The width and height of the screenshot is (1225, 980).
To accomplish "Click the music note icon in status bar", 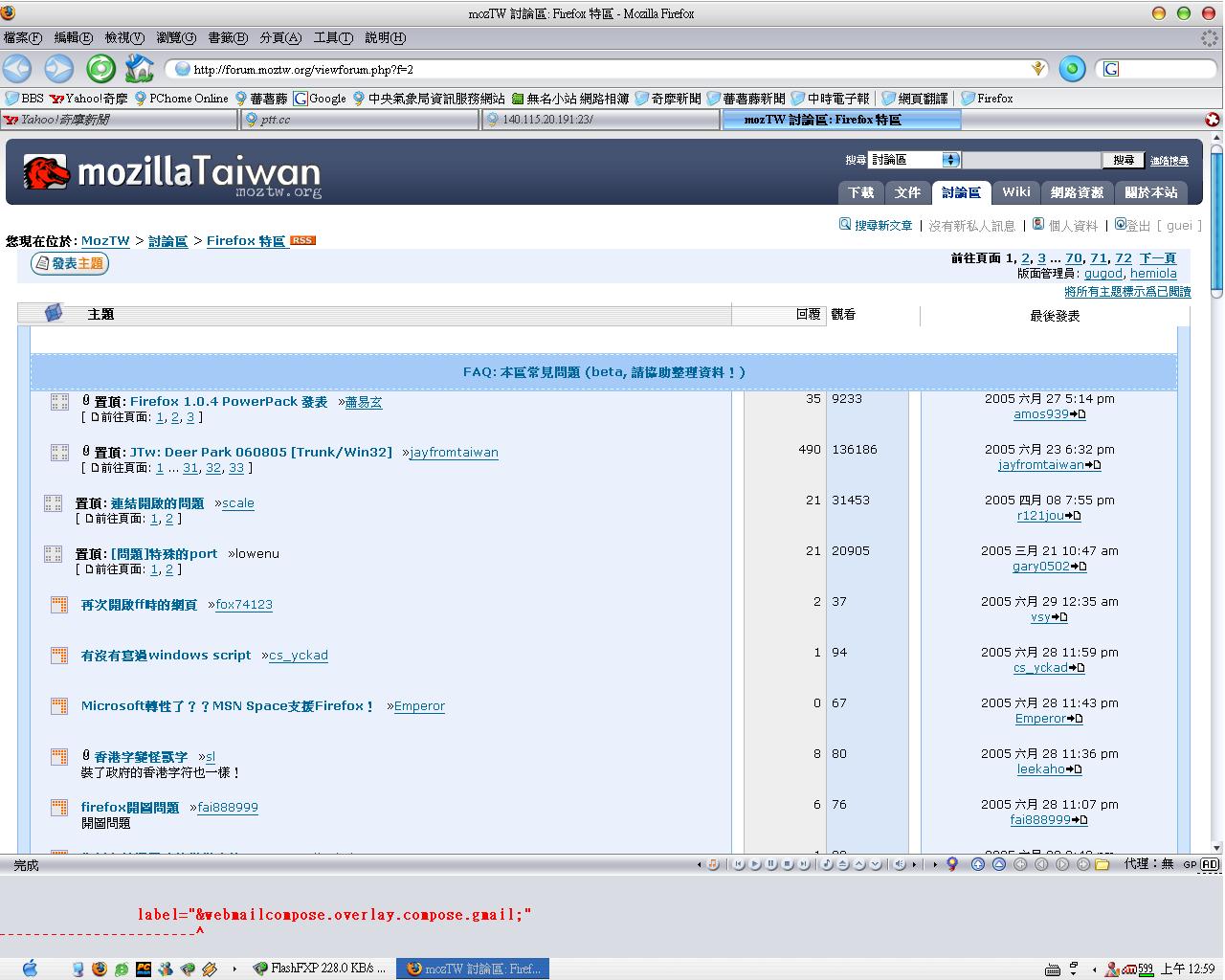I will pos(713,864).
